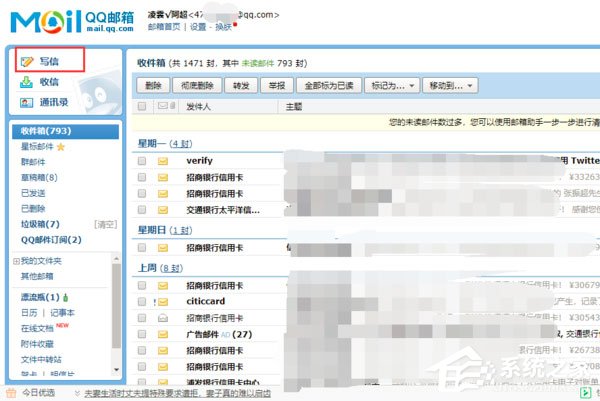
Task: Select the checkbox beside the citiccard email
Action: tap(142, 301)
